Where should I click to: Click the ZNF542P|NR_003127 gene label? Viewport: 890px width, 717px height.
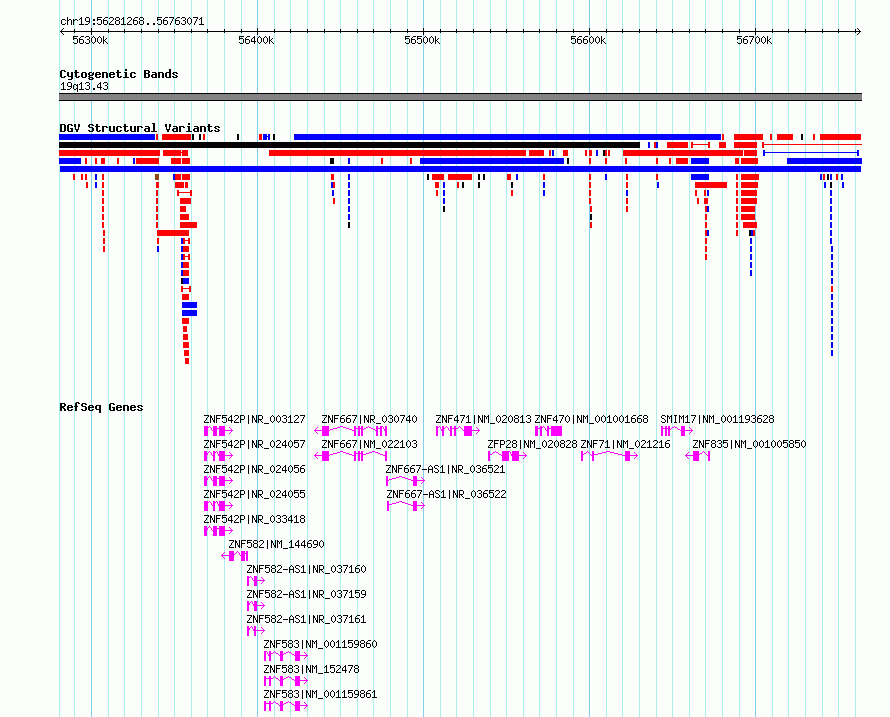[254, 420]
